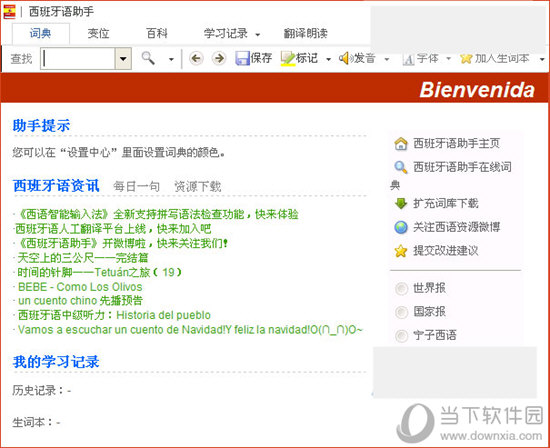Click the 保存 floppy disk icon

click(242, 58)
